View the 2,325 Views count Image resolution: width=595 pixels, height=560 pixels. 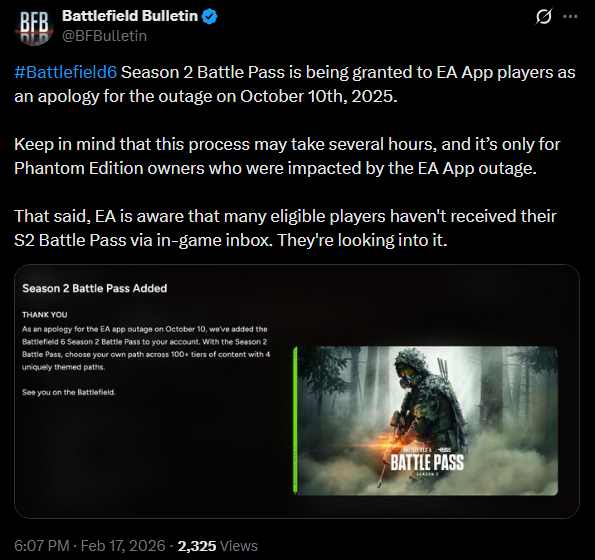click(x=217, y=546)
